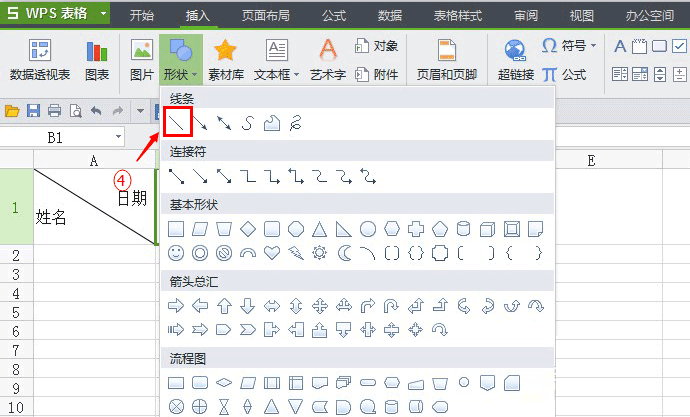
Task: Click the checkbox form control icon
Action: click(x=680, y=46)
